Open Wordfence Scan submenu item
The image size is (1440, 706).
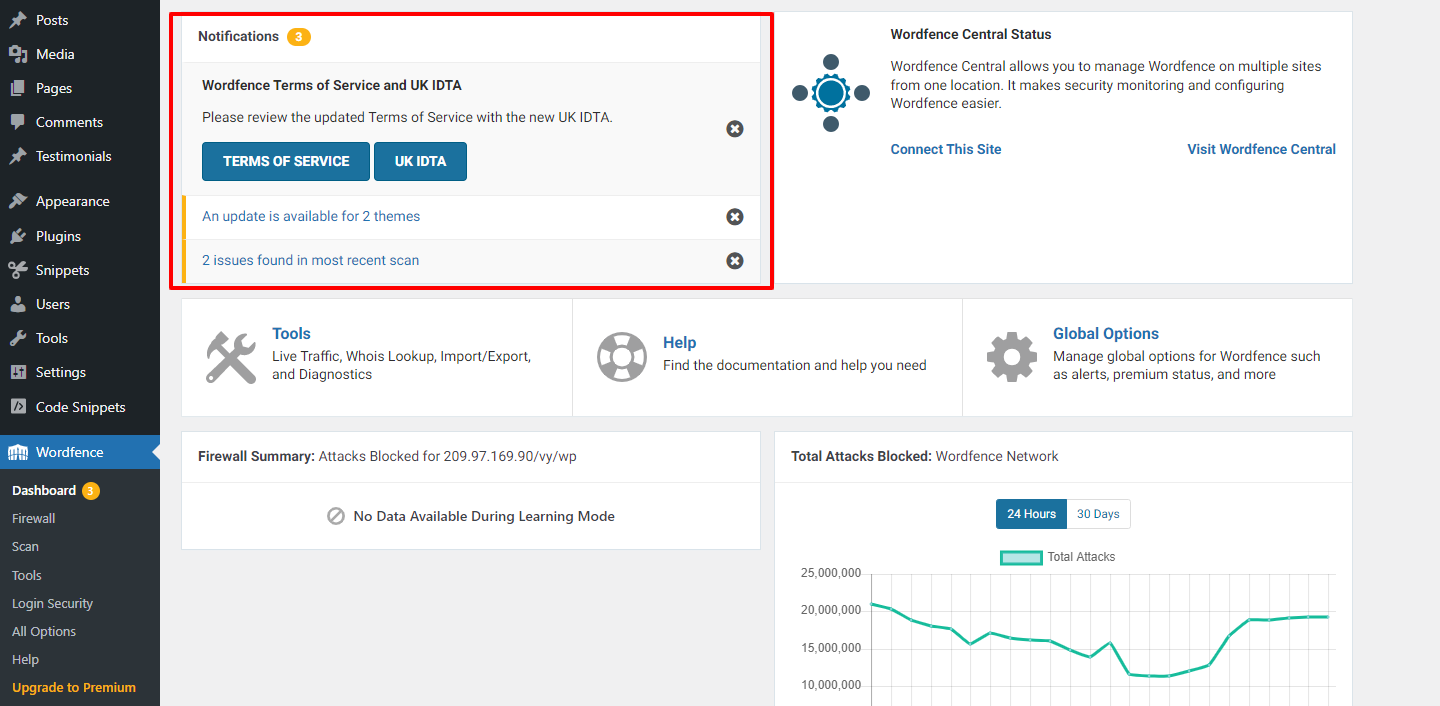tap(26, 547)
